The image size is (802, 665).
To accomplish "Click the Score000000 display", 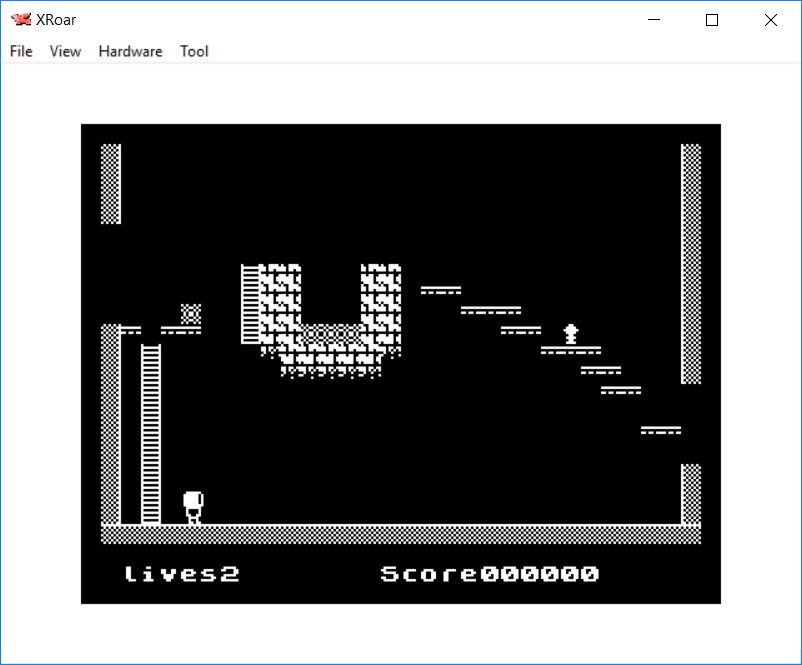I will click(x=489, y=574).
